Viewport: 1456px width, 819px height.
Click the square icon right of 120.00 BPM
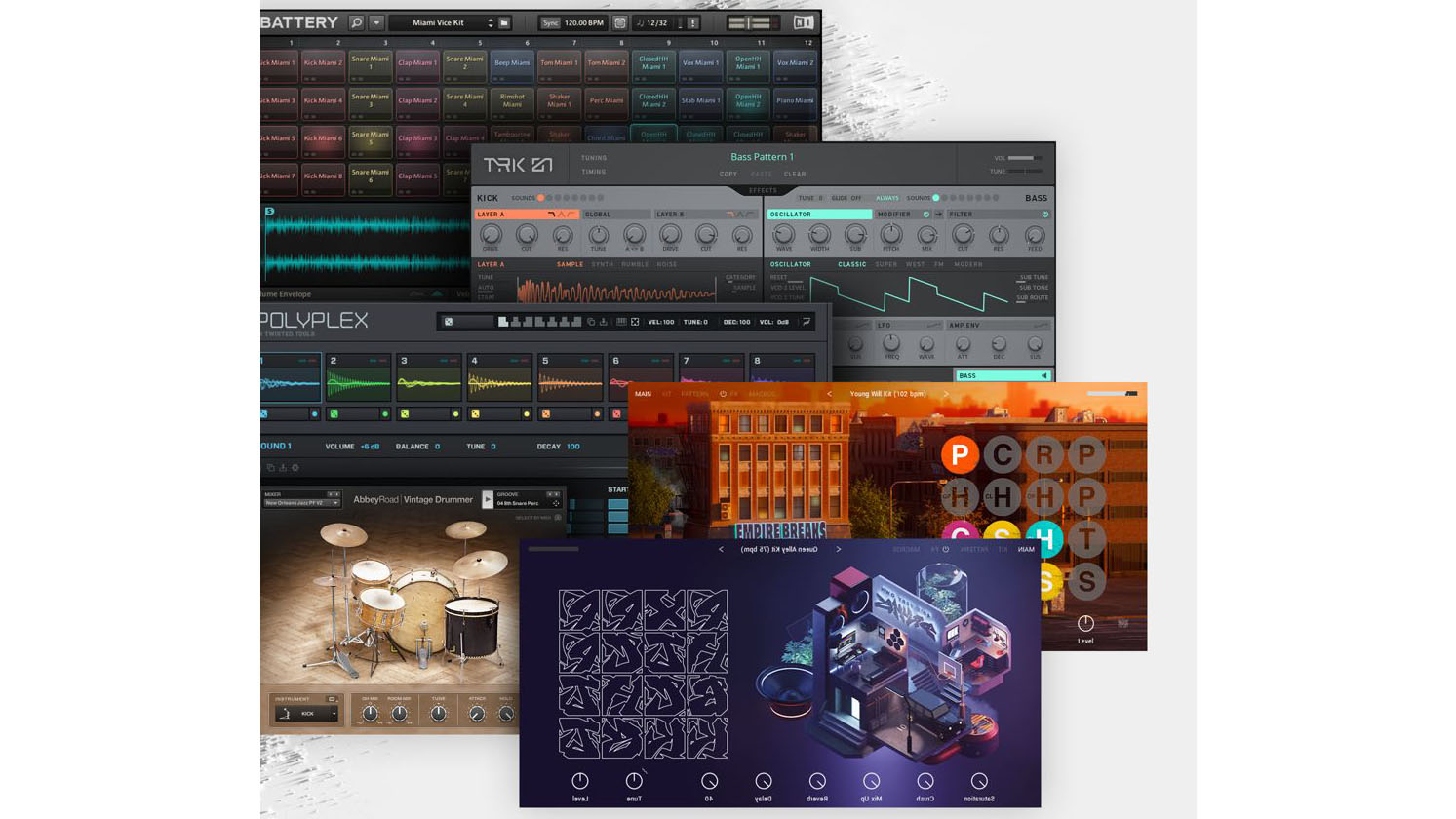pos(619,22)
